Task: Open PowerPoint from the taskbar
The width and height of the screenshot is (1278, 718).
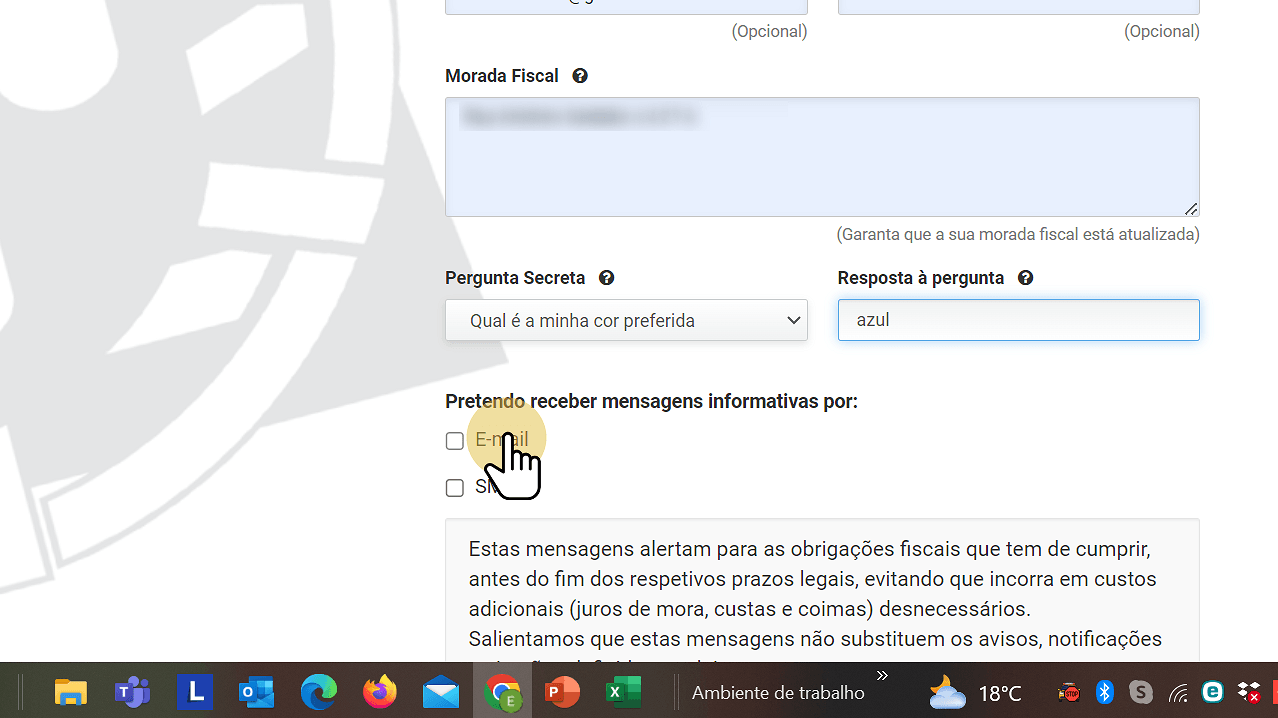Action: tap(563, 692)
